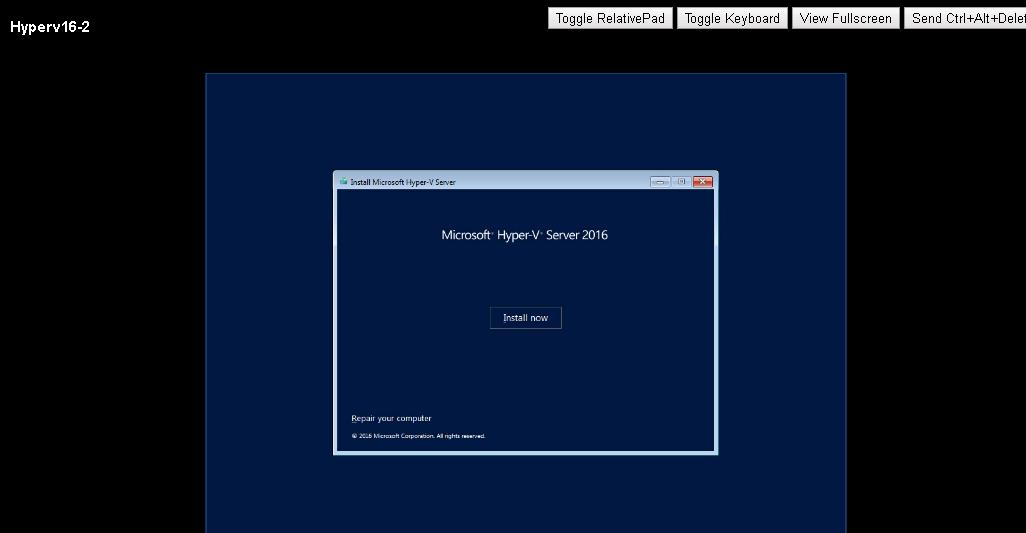Maximize the Install Hyper-V Server window
Viewport: 1026px width, 533px height.
681,182
